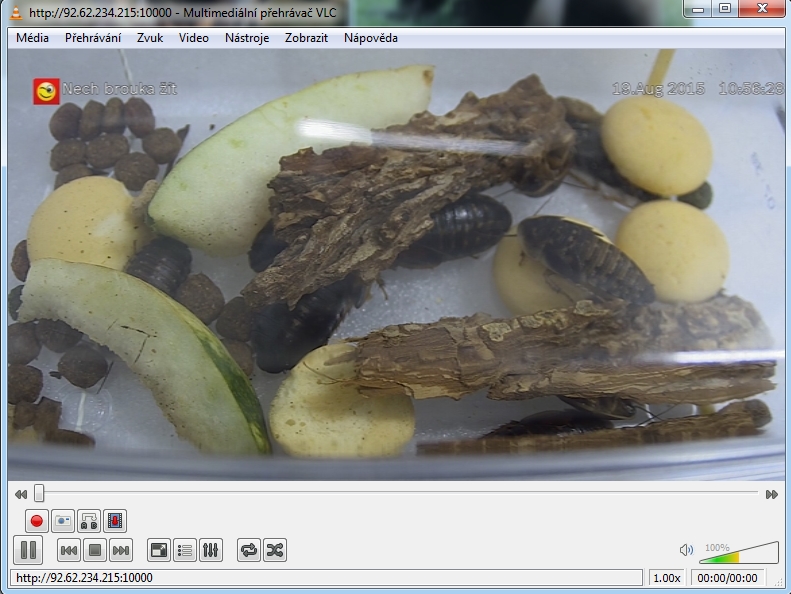Open the Video menu

click(x=194, y=38)
